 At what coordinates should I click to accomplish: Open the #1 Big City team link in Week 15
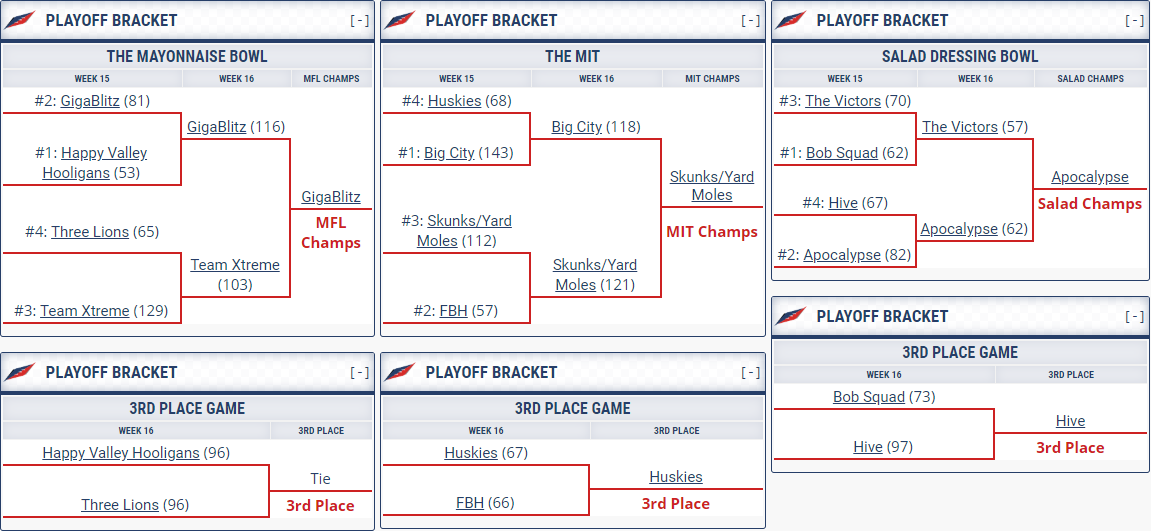coord(449,153)
